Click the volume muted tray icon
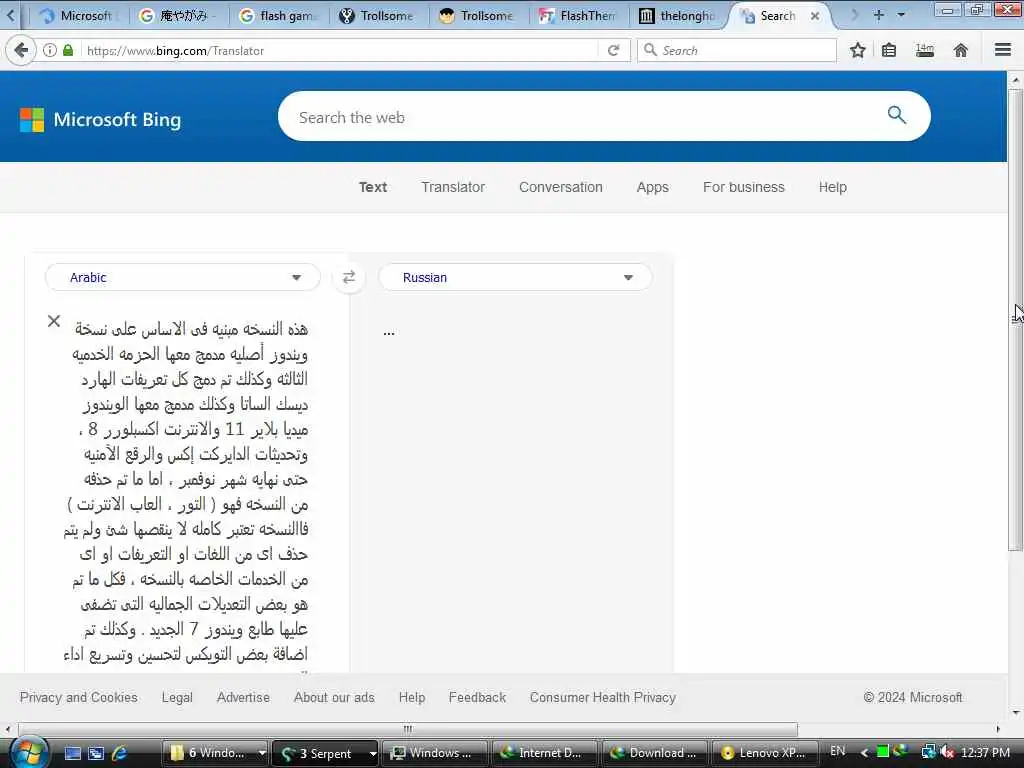Viewport: 1024px width, 768px height. (x=947, y=752)
